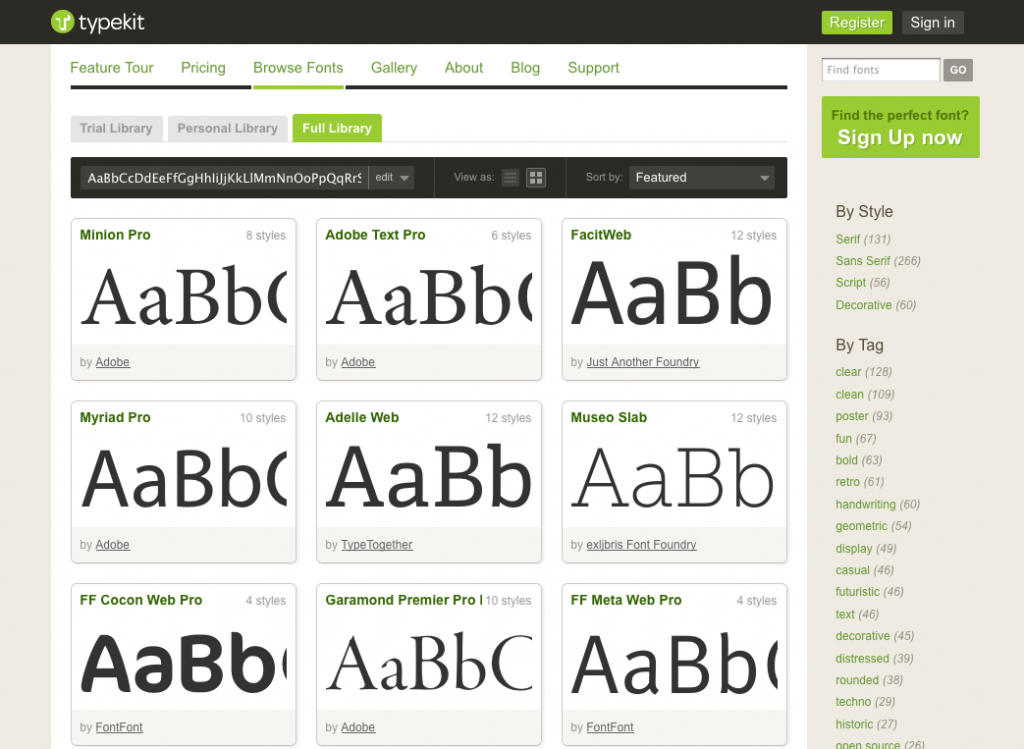Image resolution: width=1024 pixels, height=749 pixels.
Task: Open the Minion Pro font title
Action: (115, 235)
